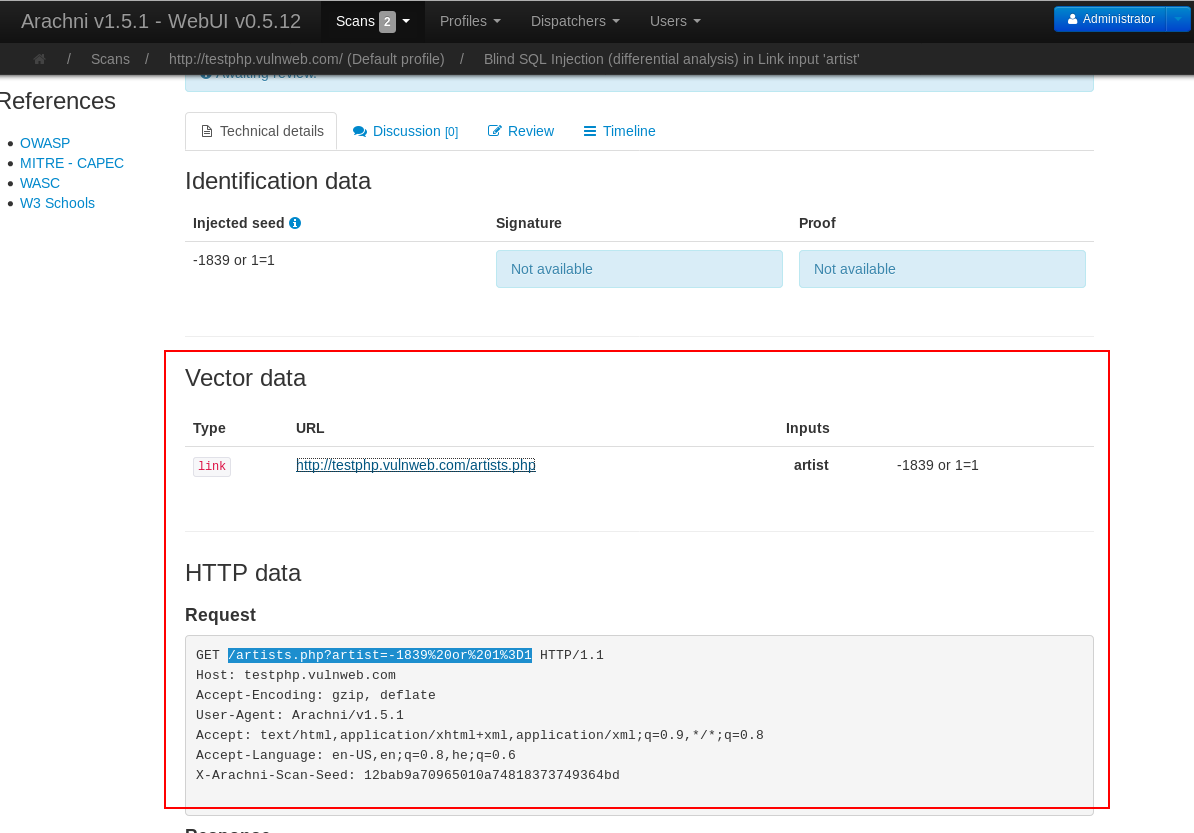Click the chat bubble icon on Discussion tab
This screenshot has width=1194, height=833.
(360, 131)
